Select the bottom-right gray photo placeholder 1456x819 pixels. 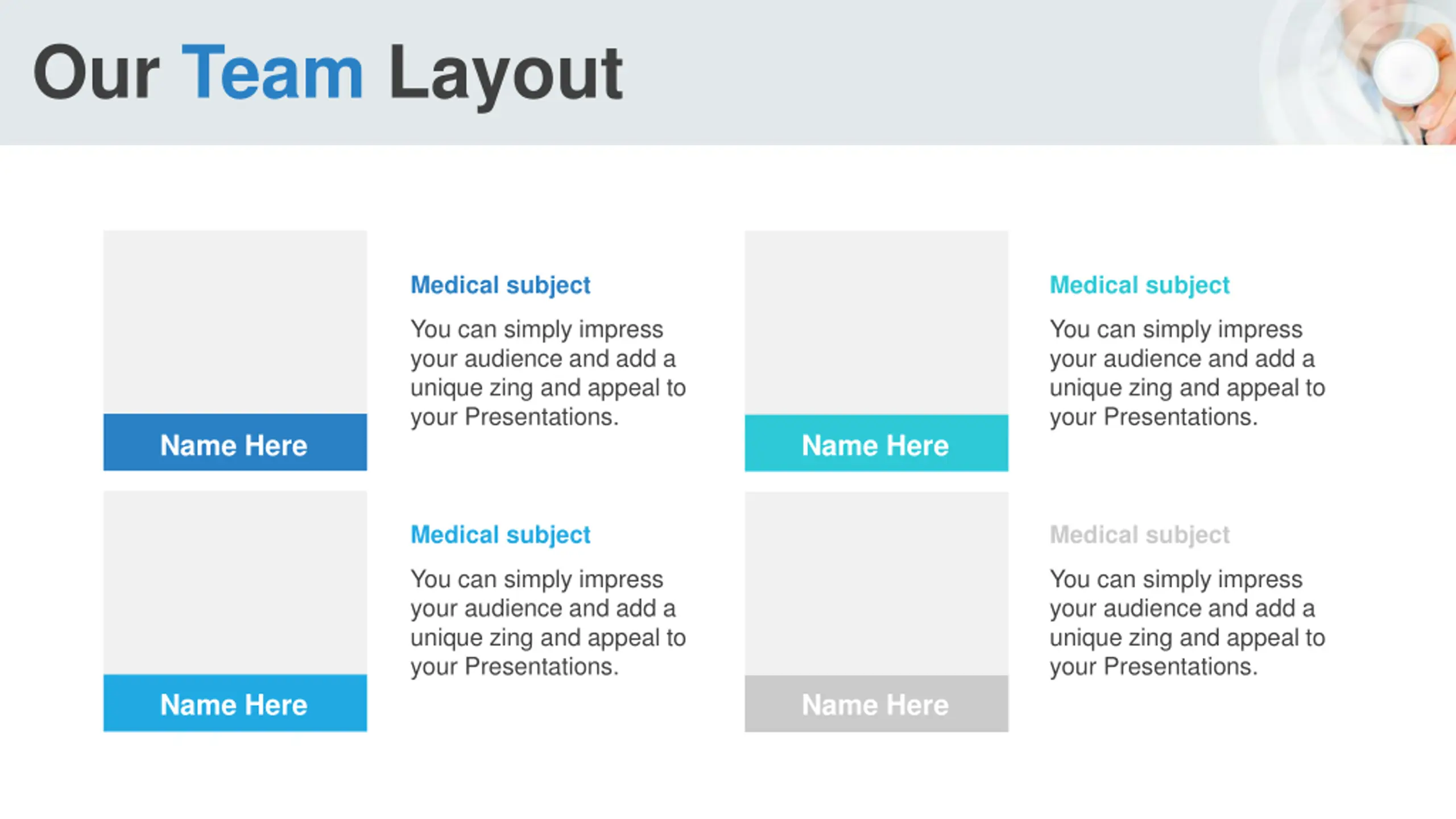876,584
